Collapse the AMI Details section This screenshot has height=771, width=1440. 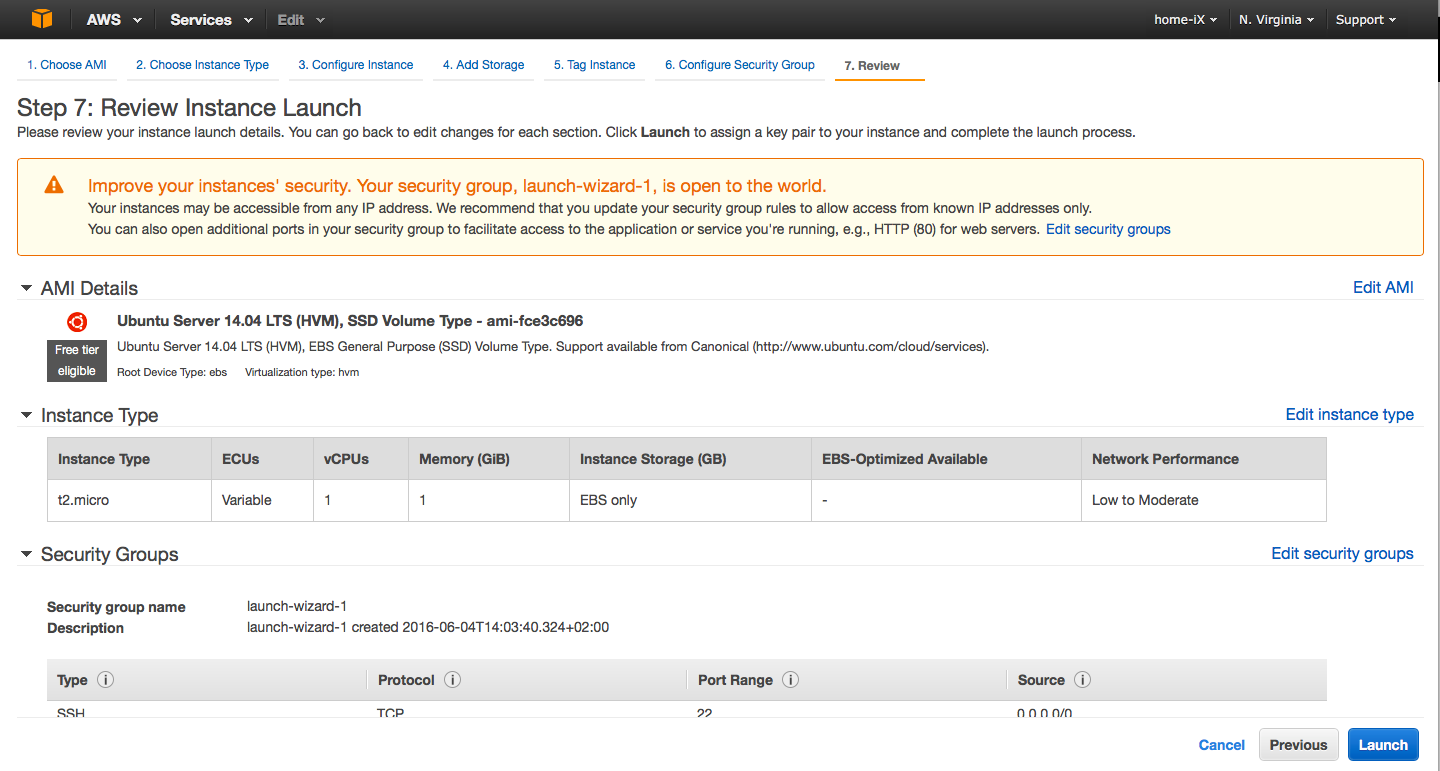click(27, 288)
